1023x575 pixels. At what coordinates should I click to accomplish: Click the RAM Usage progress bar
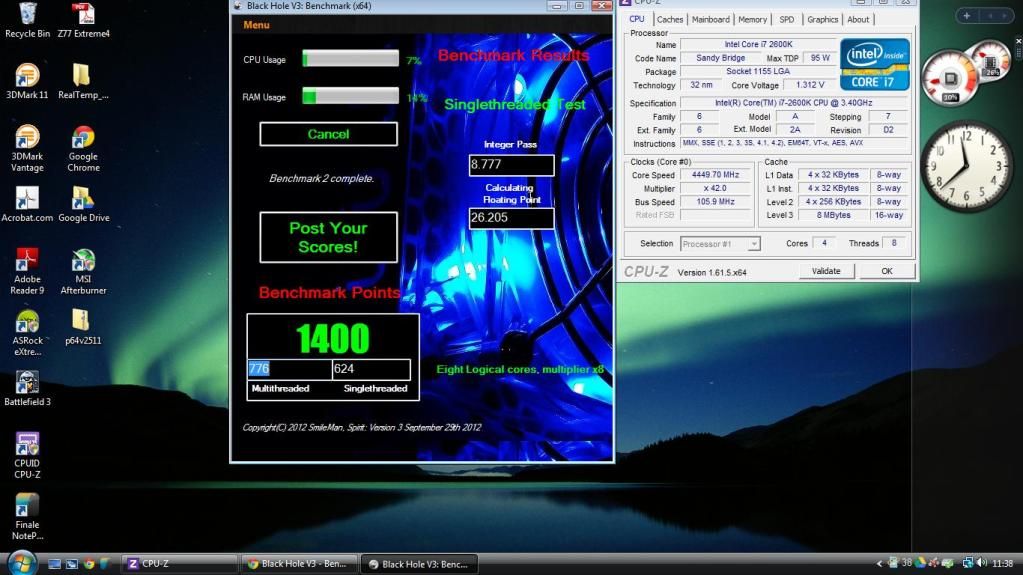[350, 96]
